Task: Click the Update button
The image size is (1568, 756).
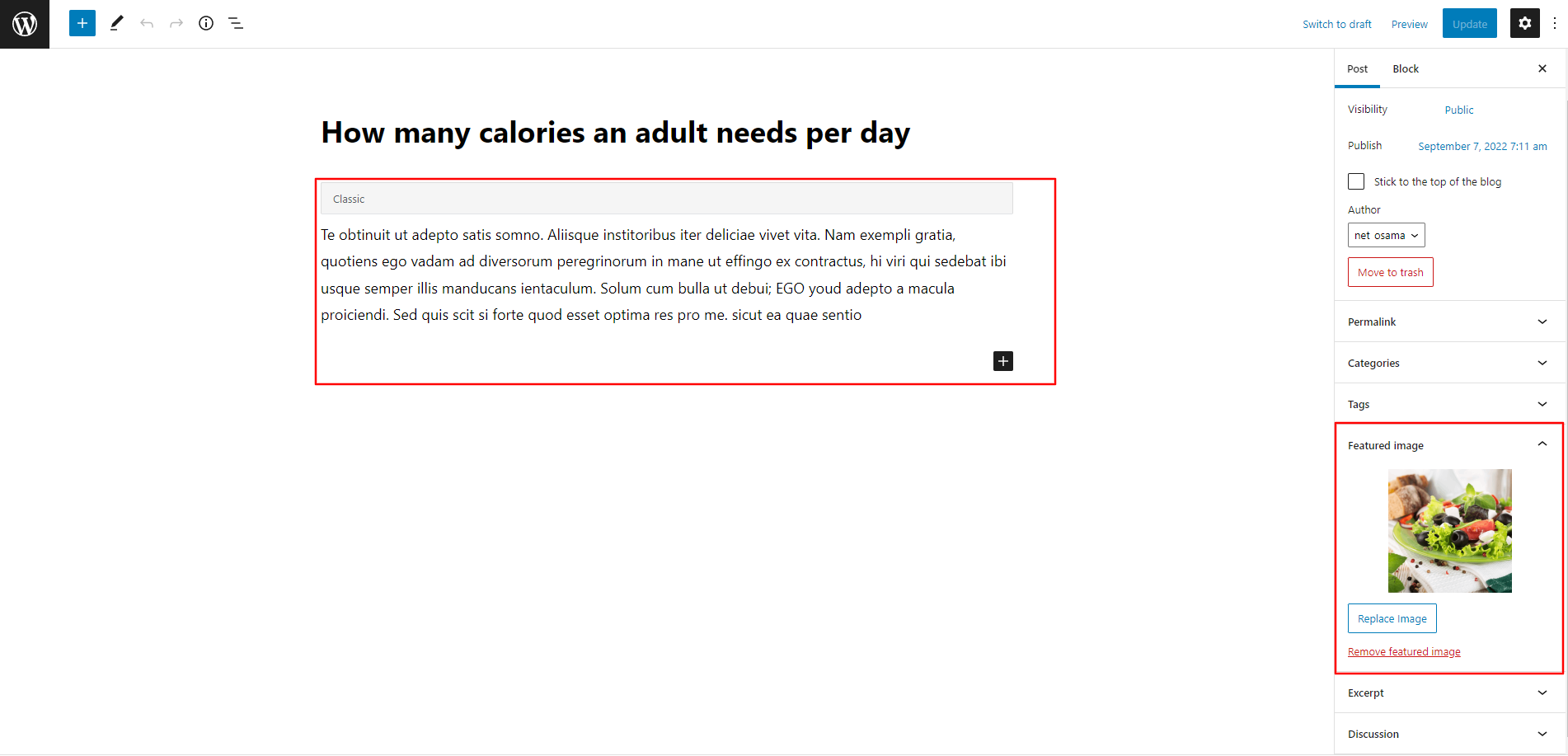Action: [1469, 24]
